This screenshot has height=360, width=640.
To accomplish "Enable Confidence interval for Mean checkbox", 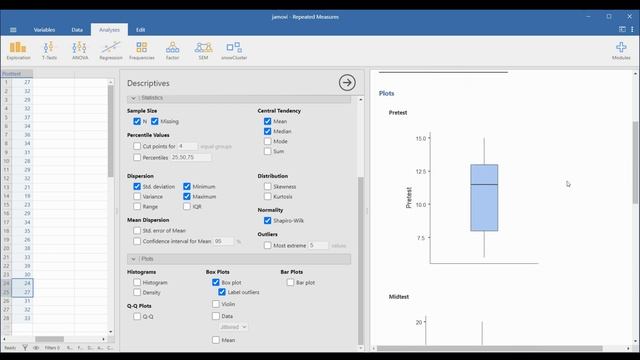I will click(x=137, y=241).
